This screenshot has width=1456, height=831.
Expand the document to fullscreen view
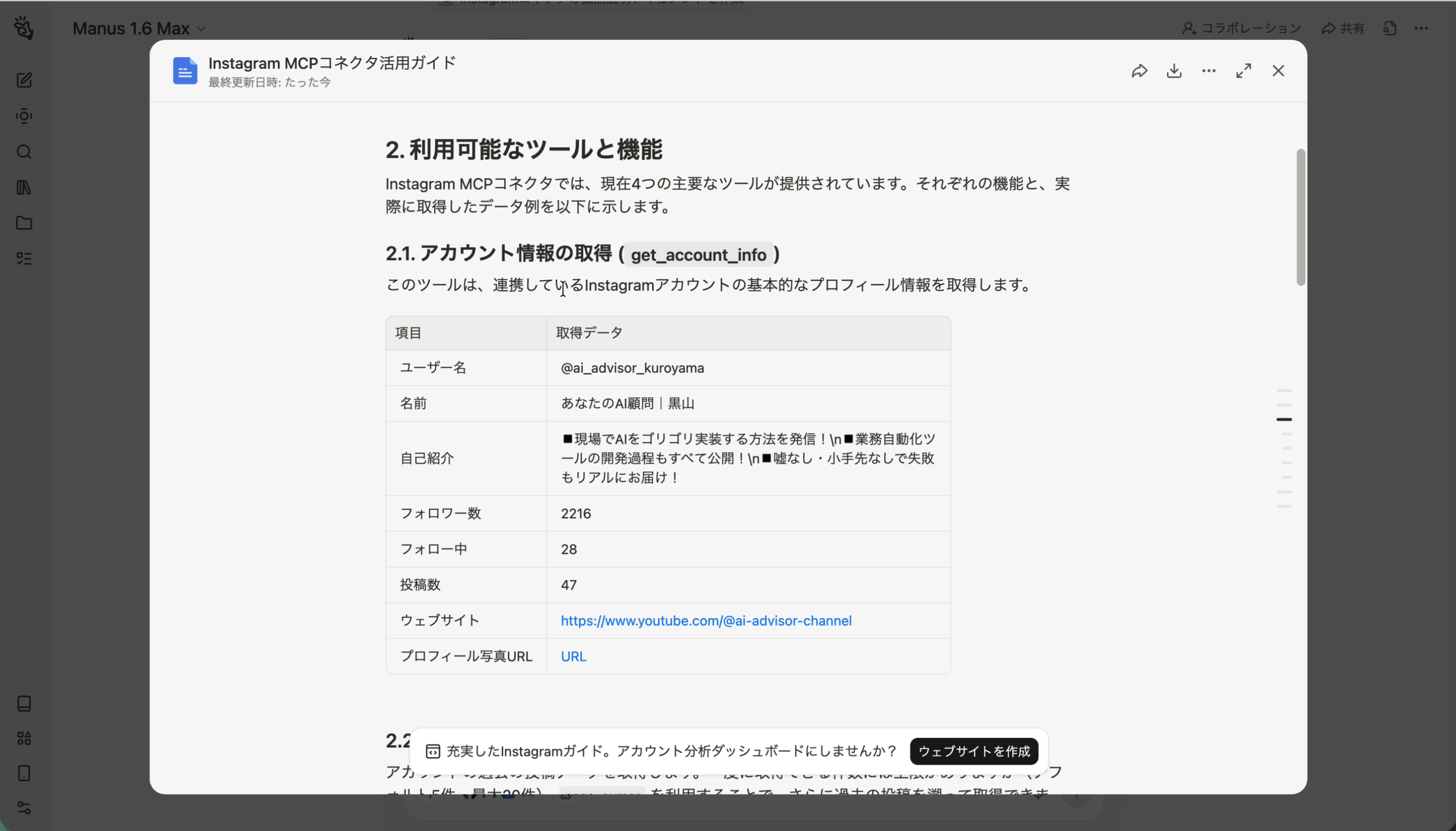pos(1243,70)
